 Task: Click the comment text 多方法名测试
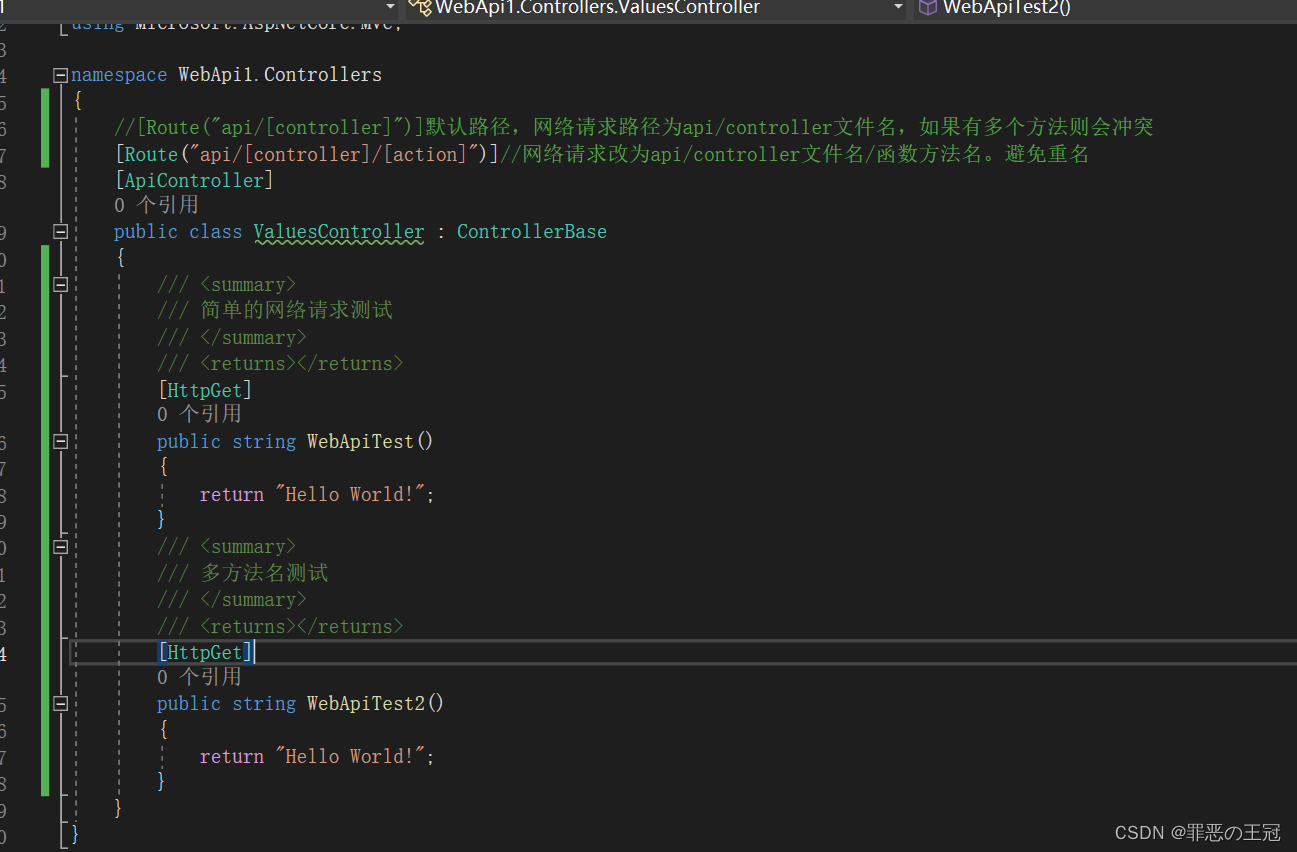[264, 573]
